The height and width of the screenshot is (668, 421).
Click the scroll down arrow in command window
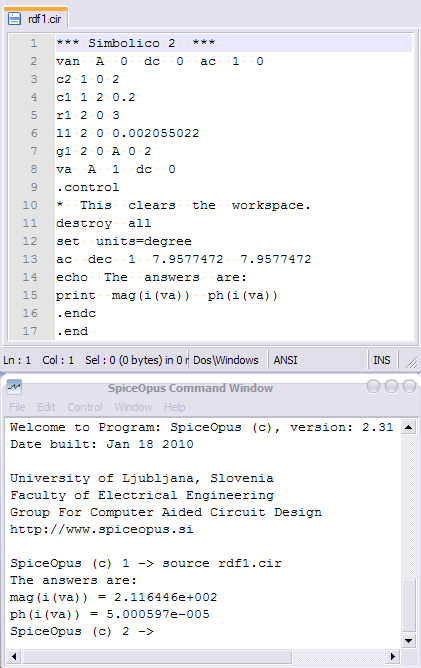click(408, 640)
